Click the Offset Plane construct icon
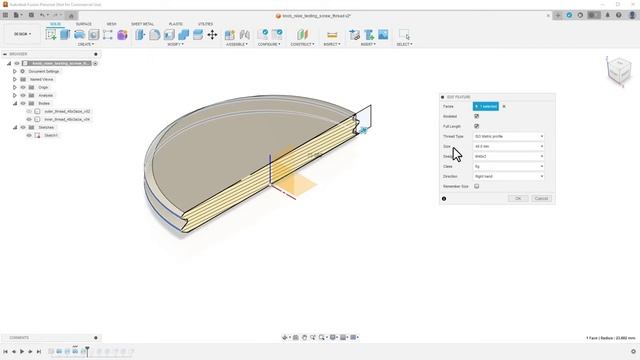640x360 pixels. pos(302,35)
